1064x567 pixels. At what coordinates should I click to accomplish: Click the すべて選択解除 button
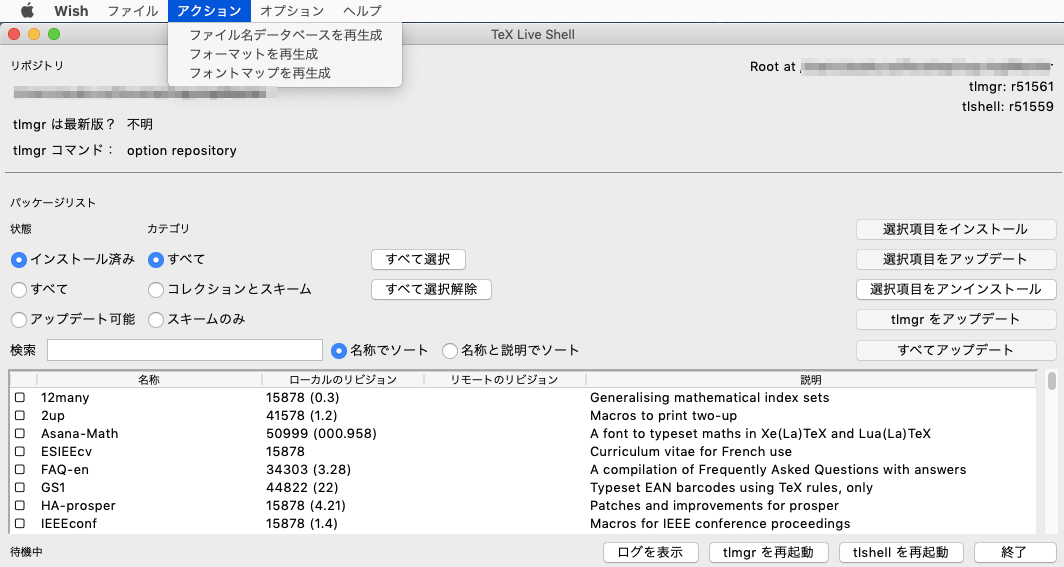tap(431, 289)
